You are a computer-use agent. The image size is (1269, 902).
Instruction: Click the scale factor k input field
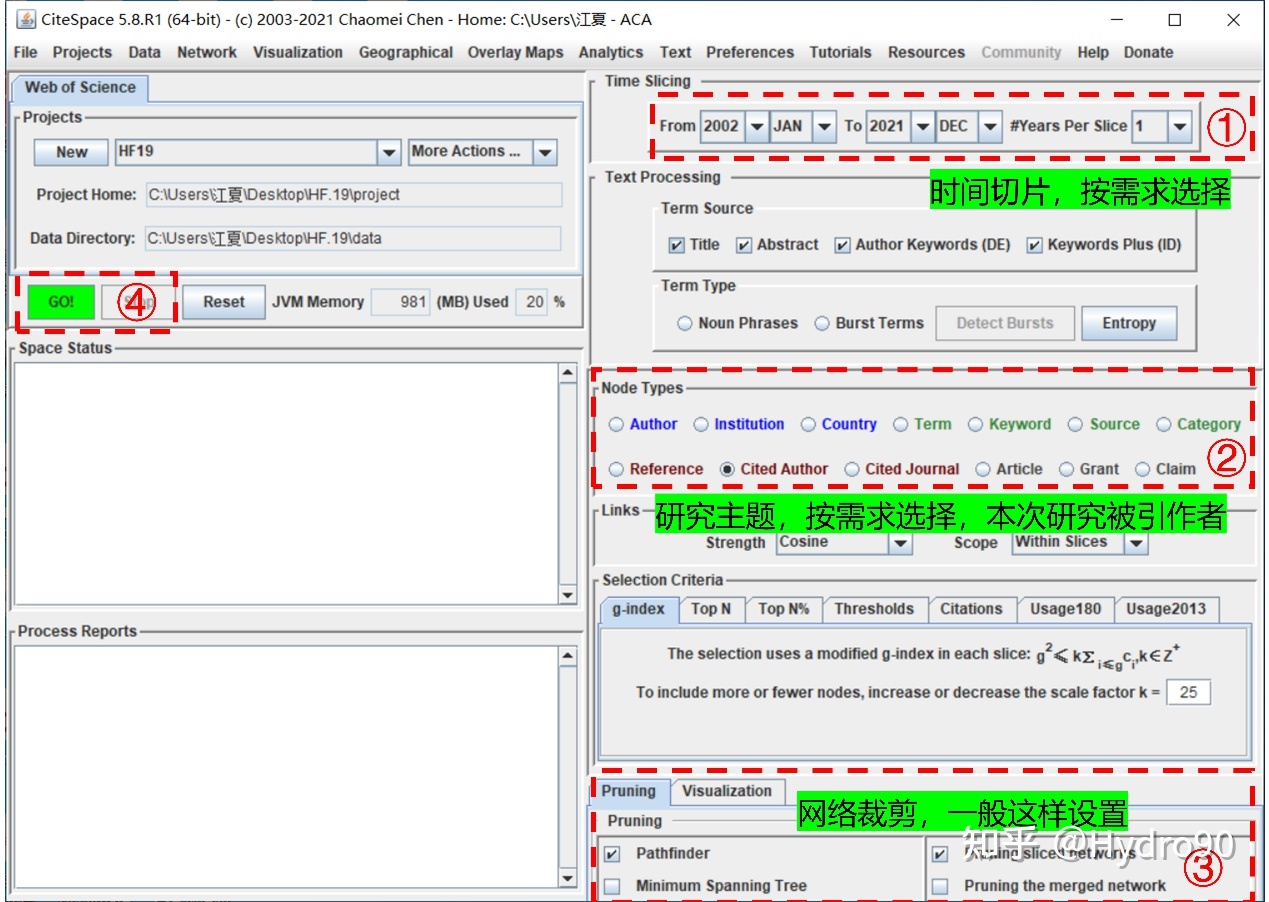(1189, 692)
